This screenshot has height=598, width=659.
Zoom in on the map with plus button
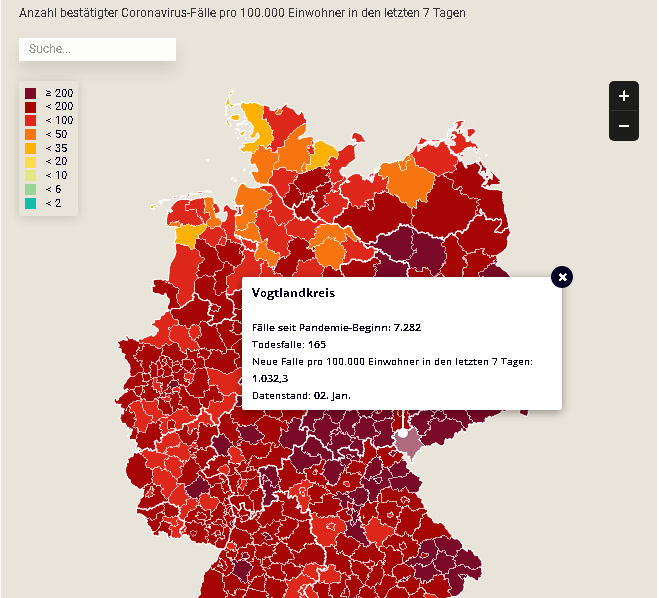pos(623,96)
